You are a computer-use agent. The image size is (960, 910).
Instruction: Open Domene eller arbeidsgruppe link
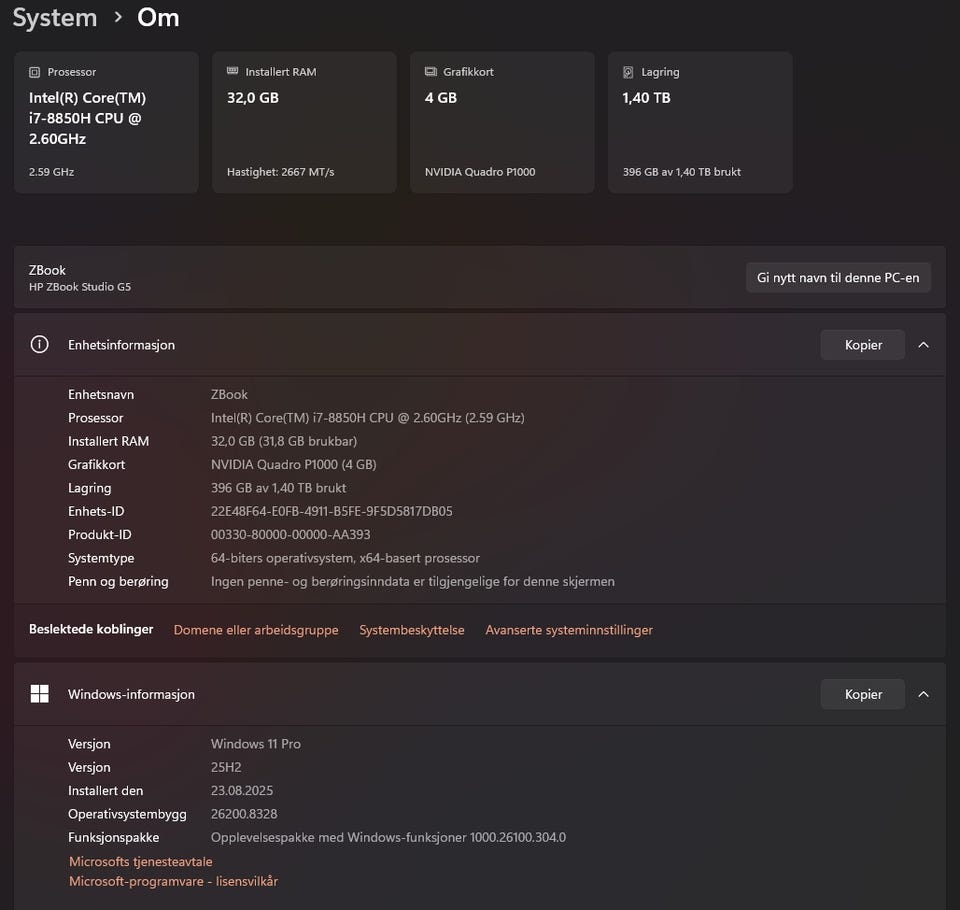click(256, 630)
